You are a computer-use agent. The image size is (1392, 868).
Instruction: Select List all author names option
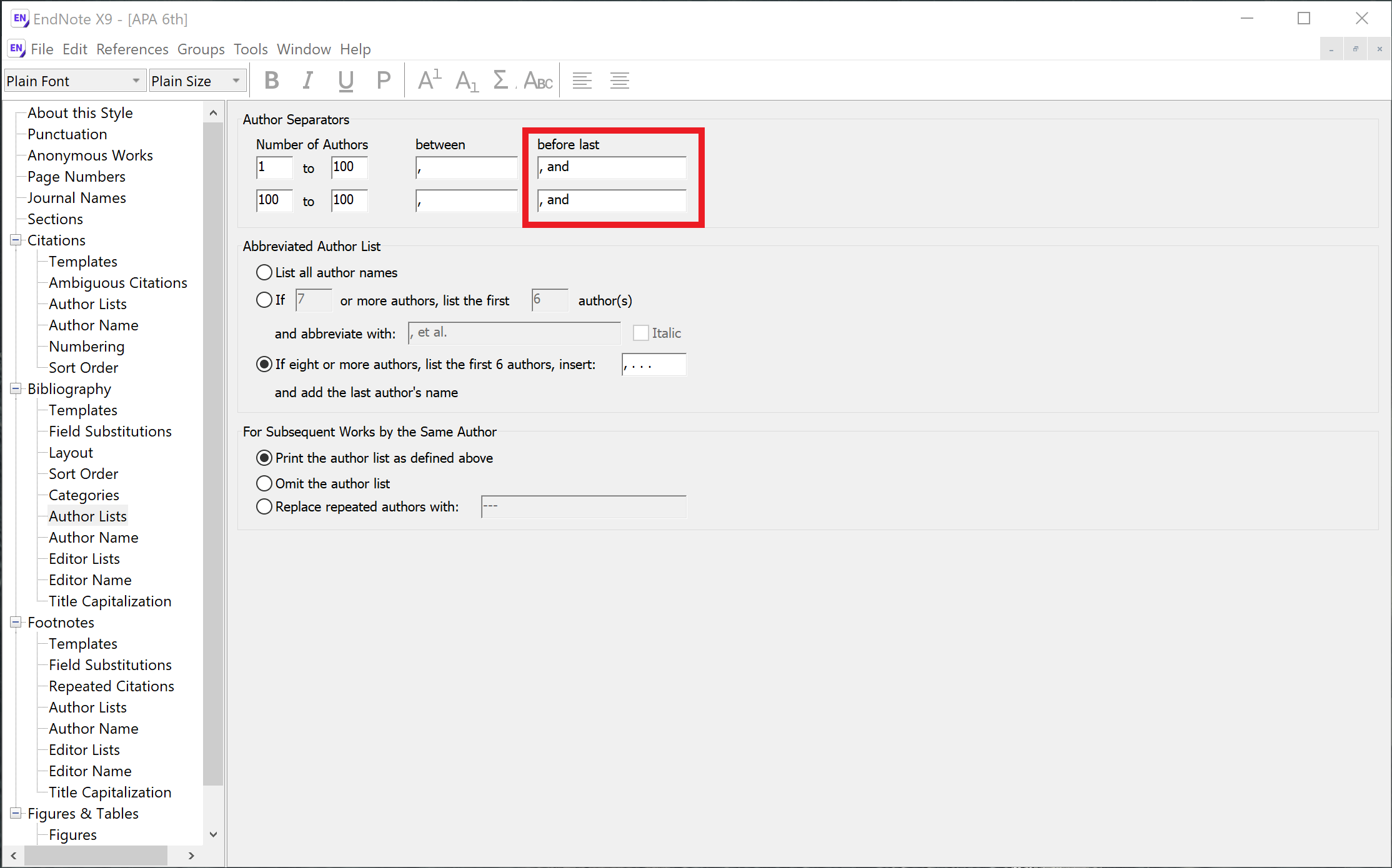(x=264, y=272)
